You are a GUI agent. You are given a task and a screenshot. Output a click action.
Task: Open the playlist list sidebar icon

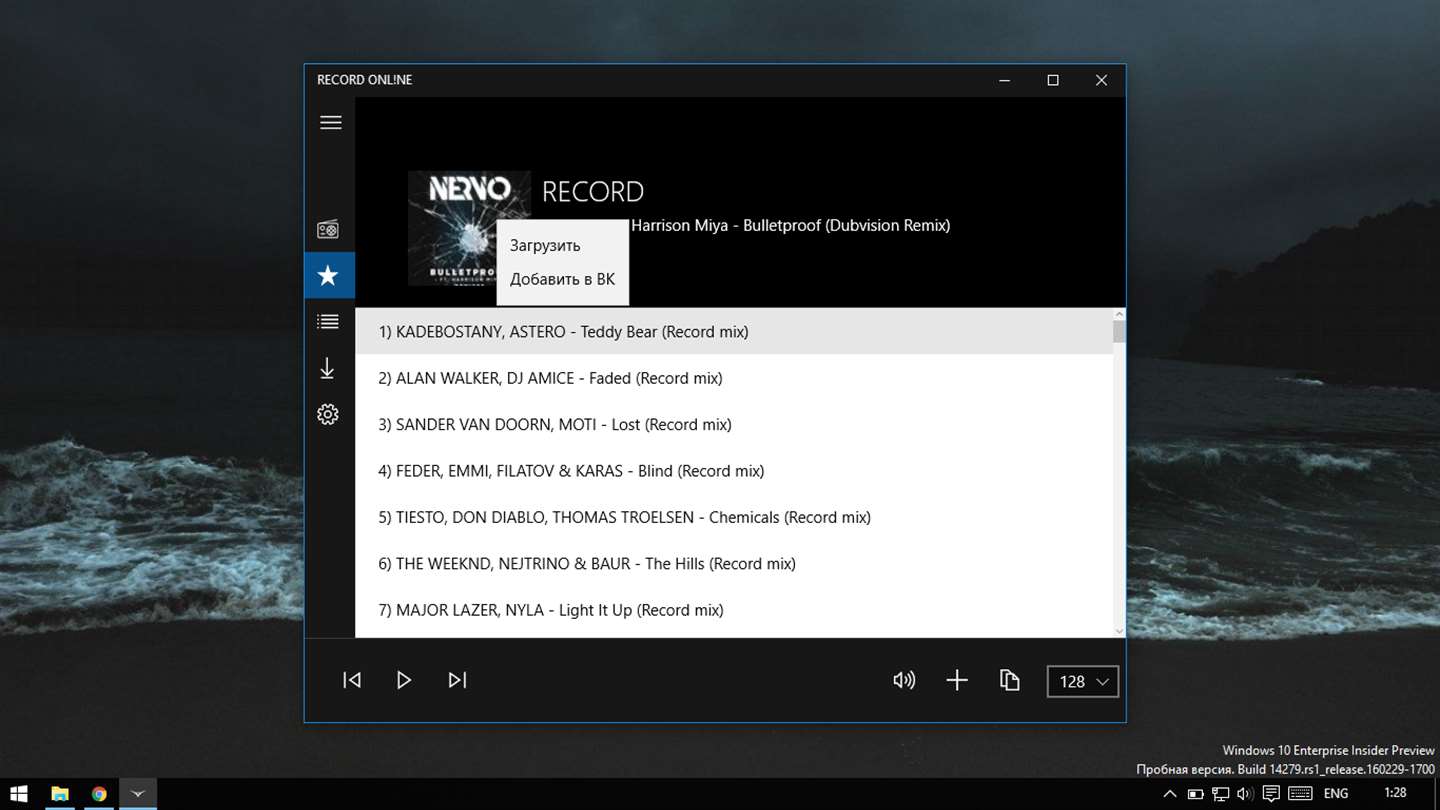click(x=327, y=322)
